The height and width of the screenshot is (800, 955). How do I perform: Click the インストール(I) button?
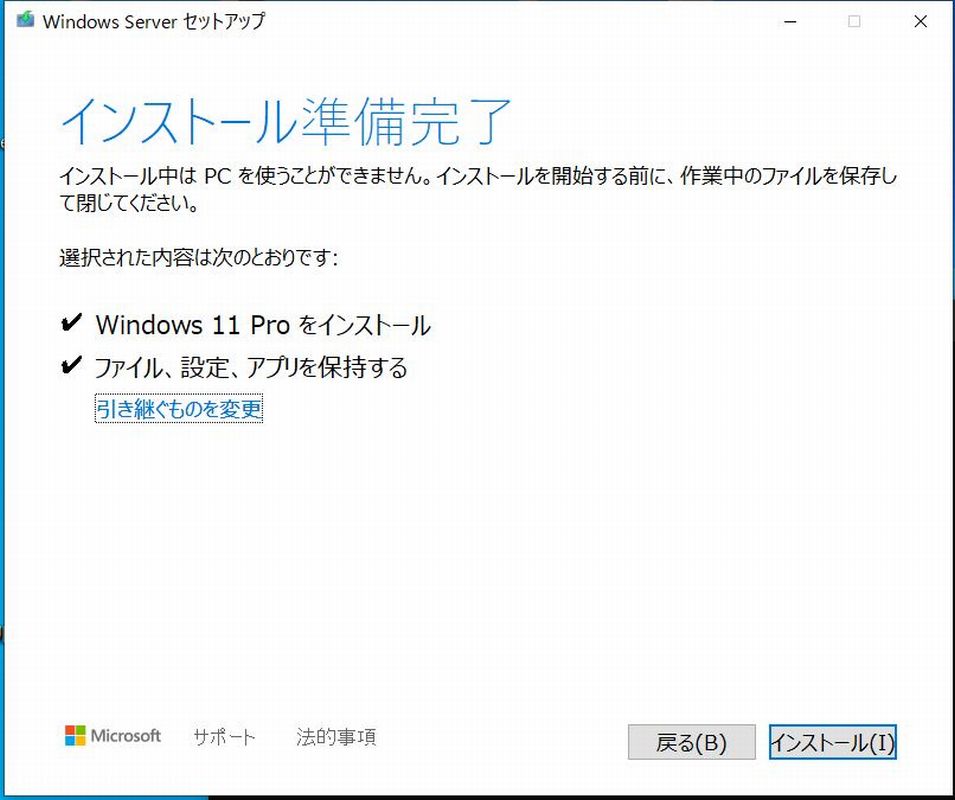(833, 742)
